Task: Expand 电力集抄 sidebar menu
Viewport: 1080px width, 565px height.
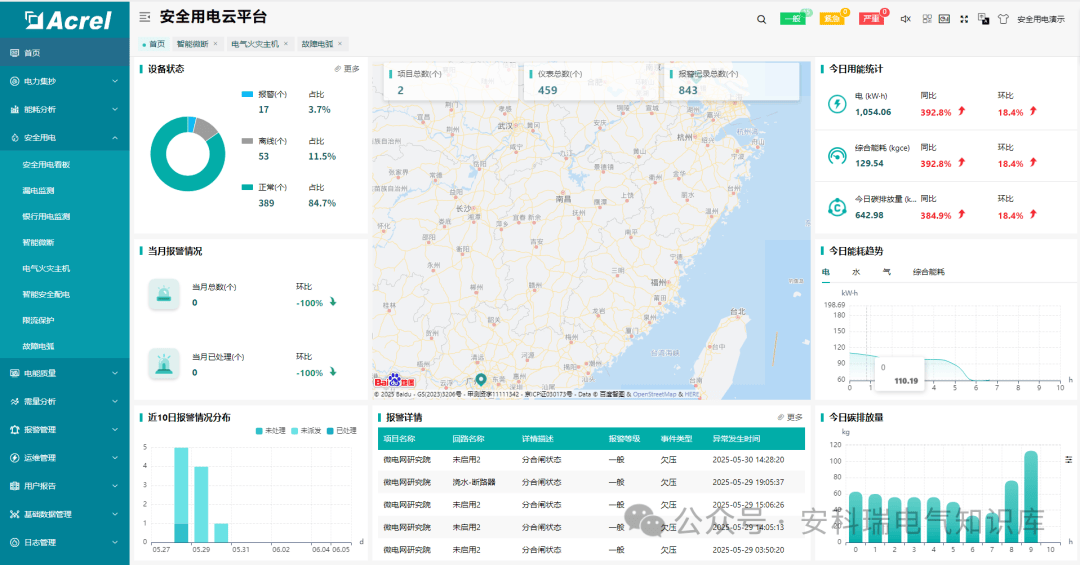Action: pyautogui.click(x=65, y=81)
